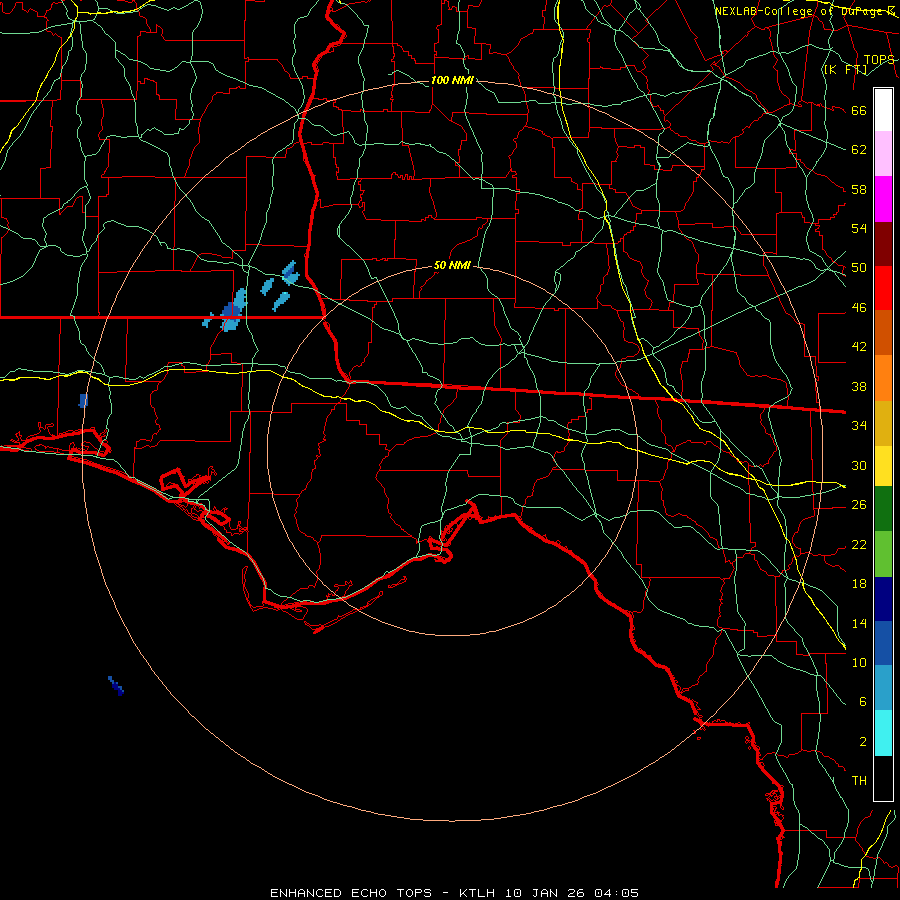Pick the light green legend swatch
This screenshot has height=900, width=900.
[883, 554]
